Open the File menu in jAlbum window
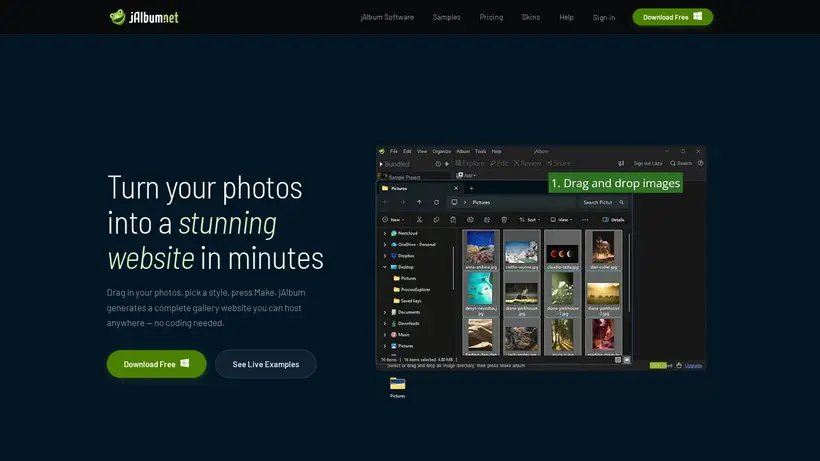Viewport: 820px width, 461px height. 394,152
